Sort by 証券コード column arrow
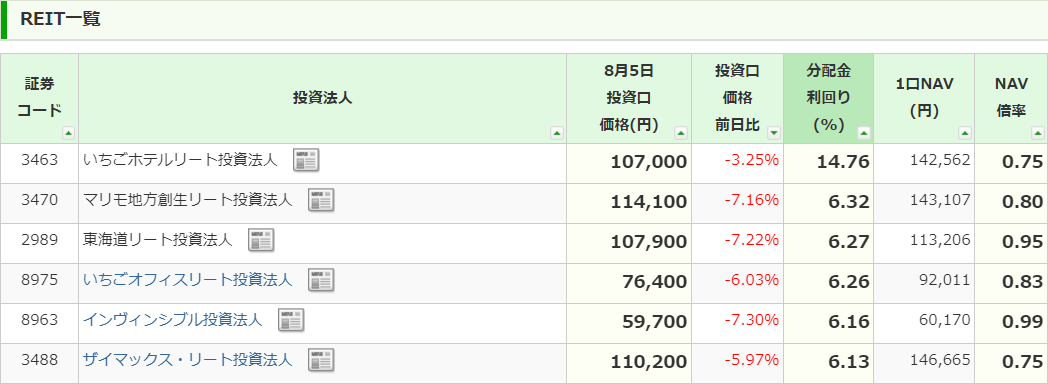 coord(68,133)
